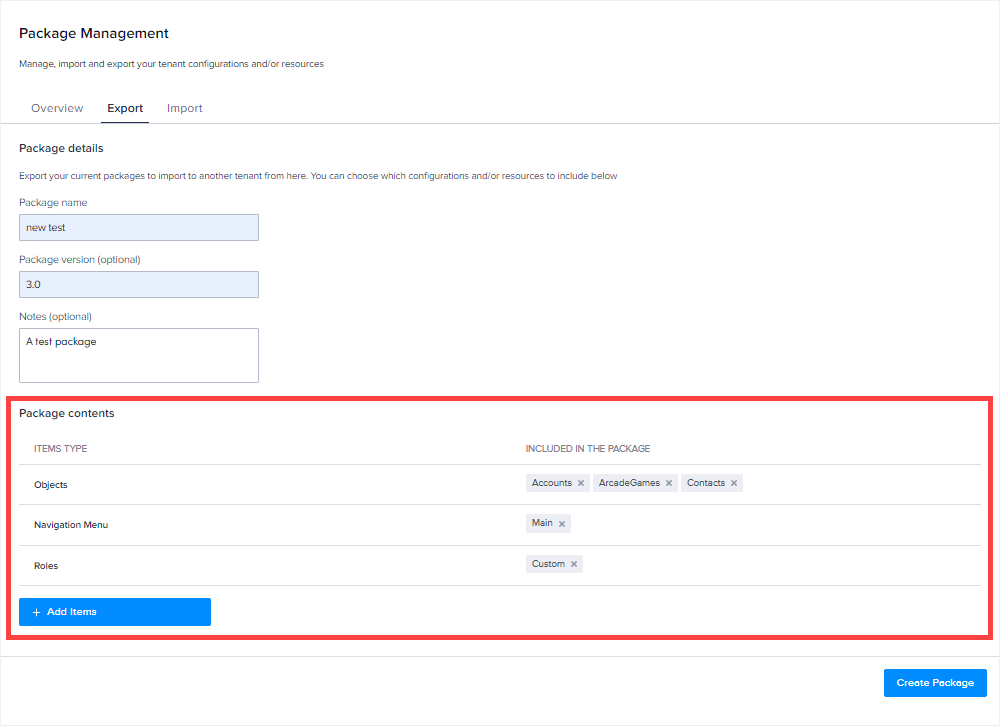The image size is (1000, 726).
Task: Click the Package version field
Action: (x=138, y=284)
